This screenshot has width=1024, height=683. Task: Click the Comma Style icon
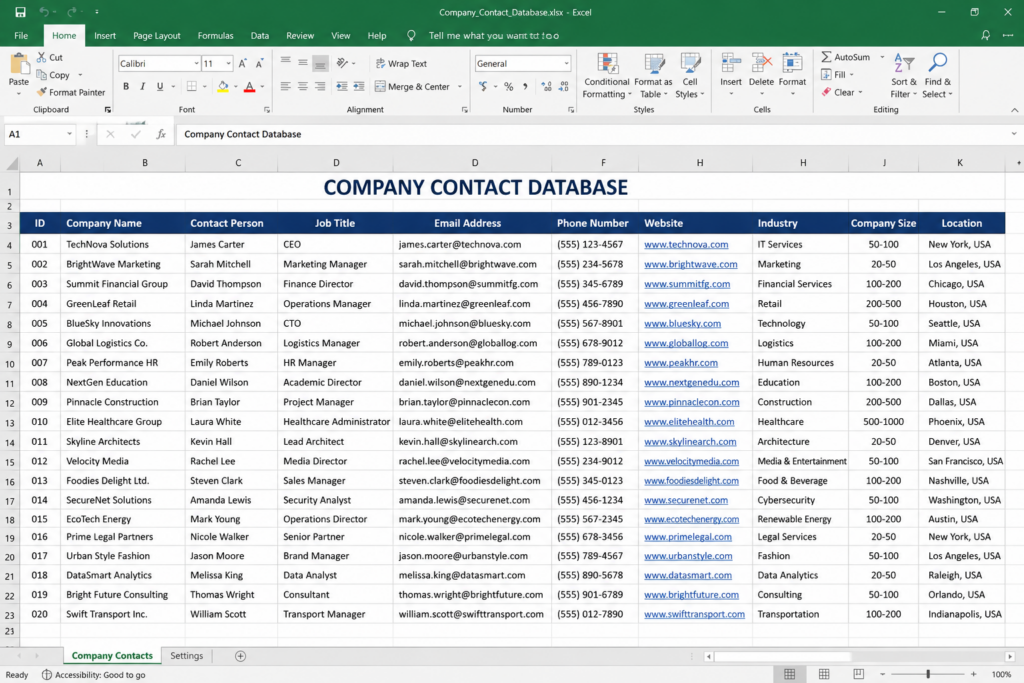tap(525, 86)
